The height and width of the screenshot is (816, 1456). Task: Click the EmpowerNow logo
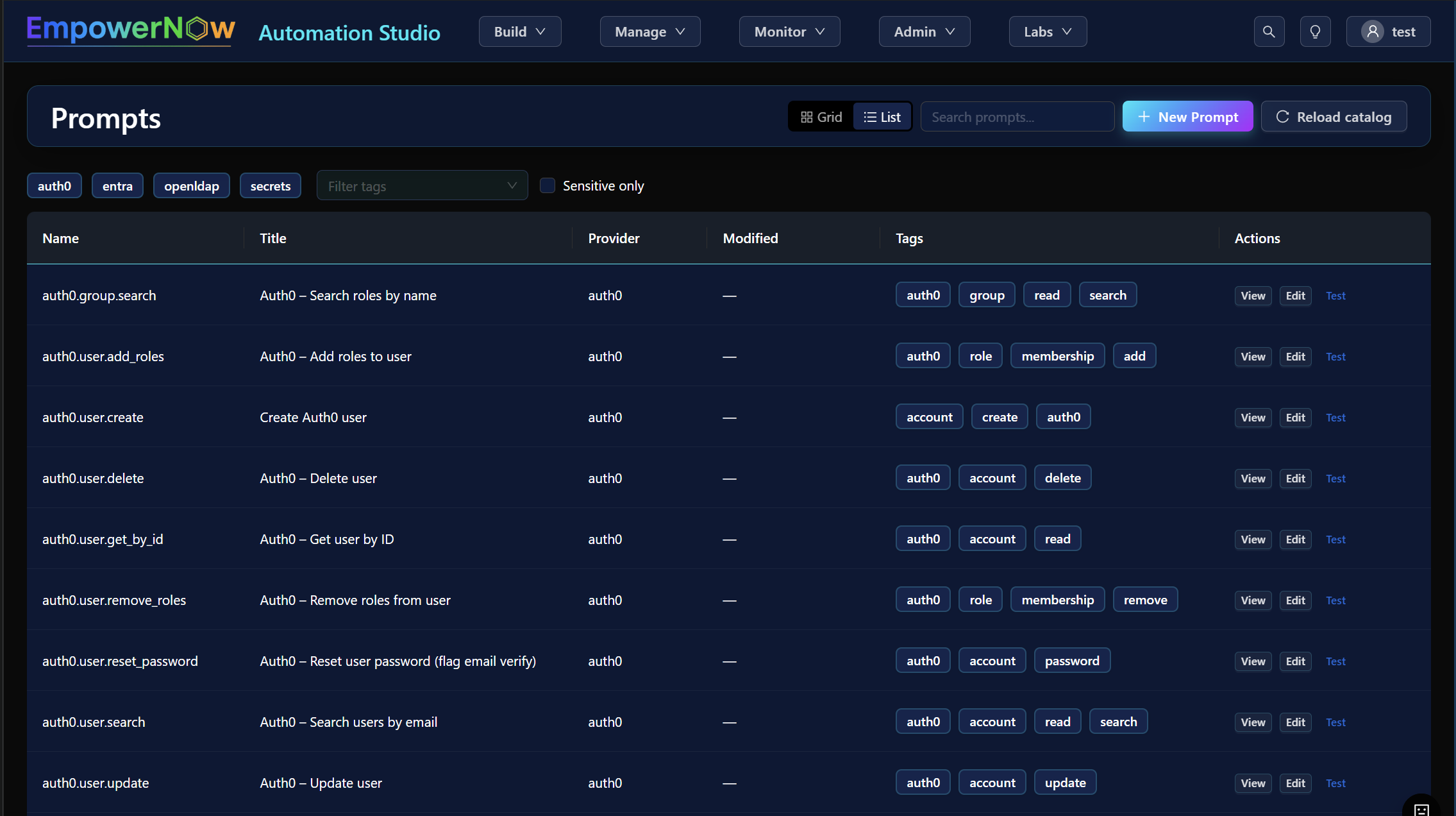(130, 30)
